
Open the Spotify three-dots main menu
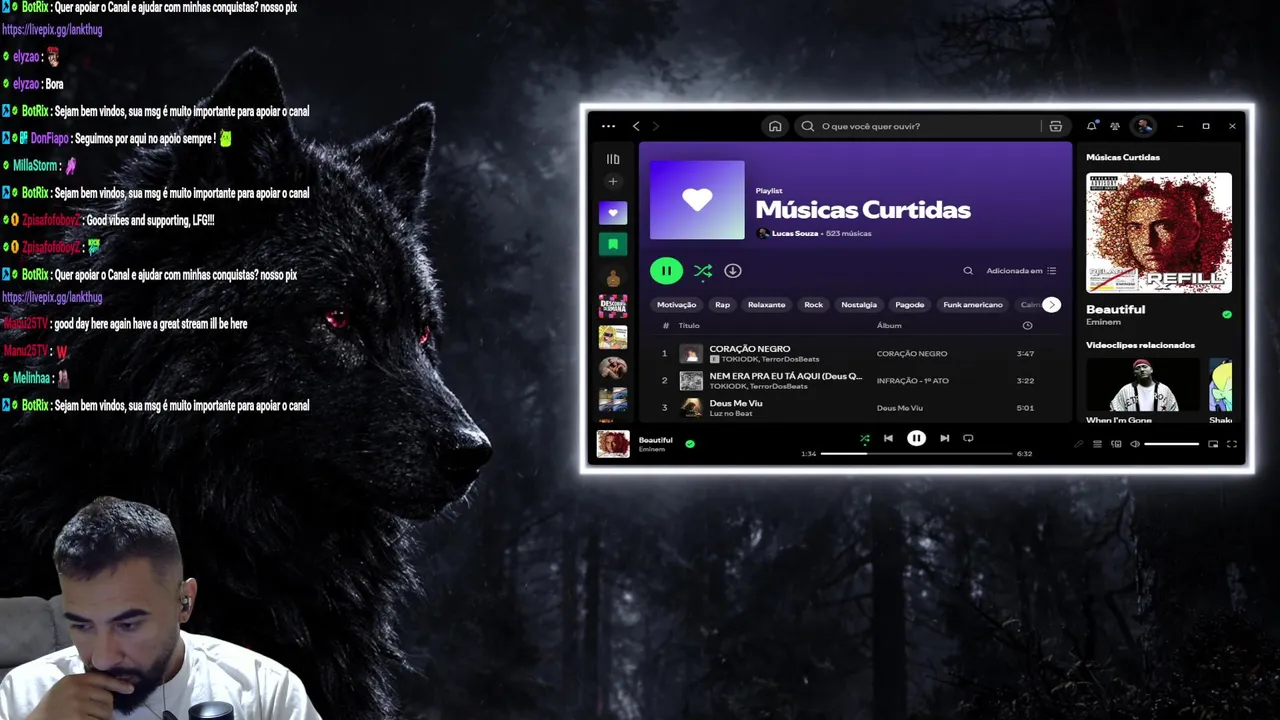608,126
